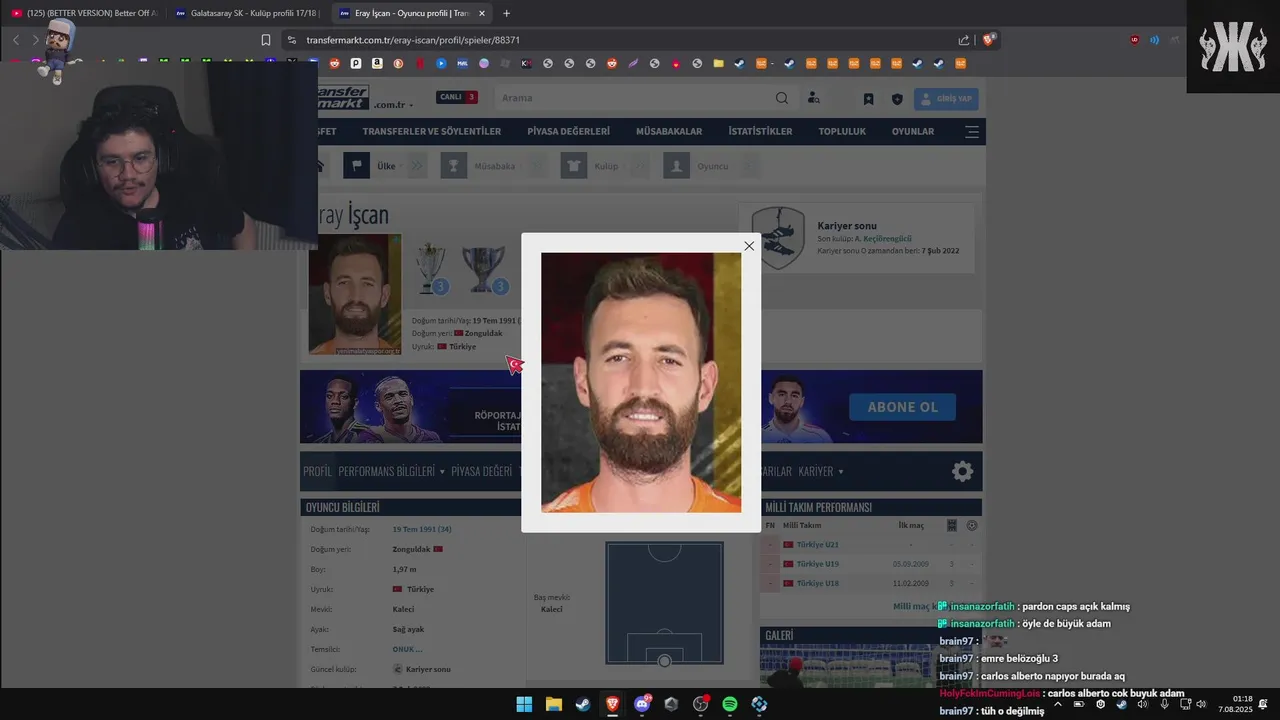Click the Kariyer sonu current club text

(428, 669)
